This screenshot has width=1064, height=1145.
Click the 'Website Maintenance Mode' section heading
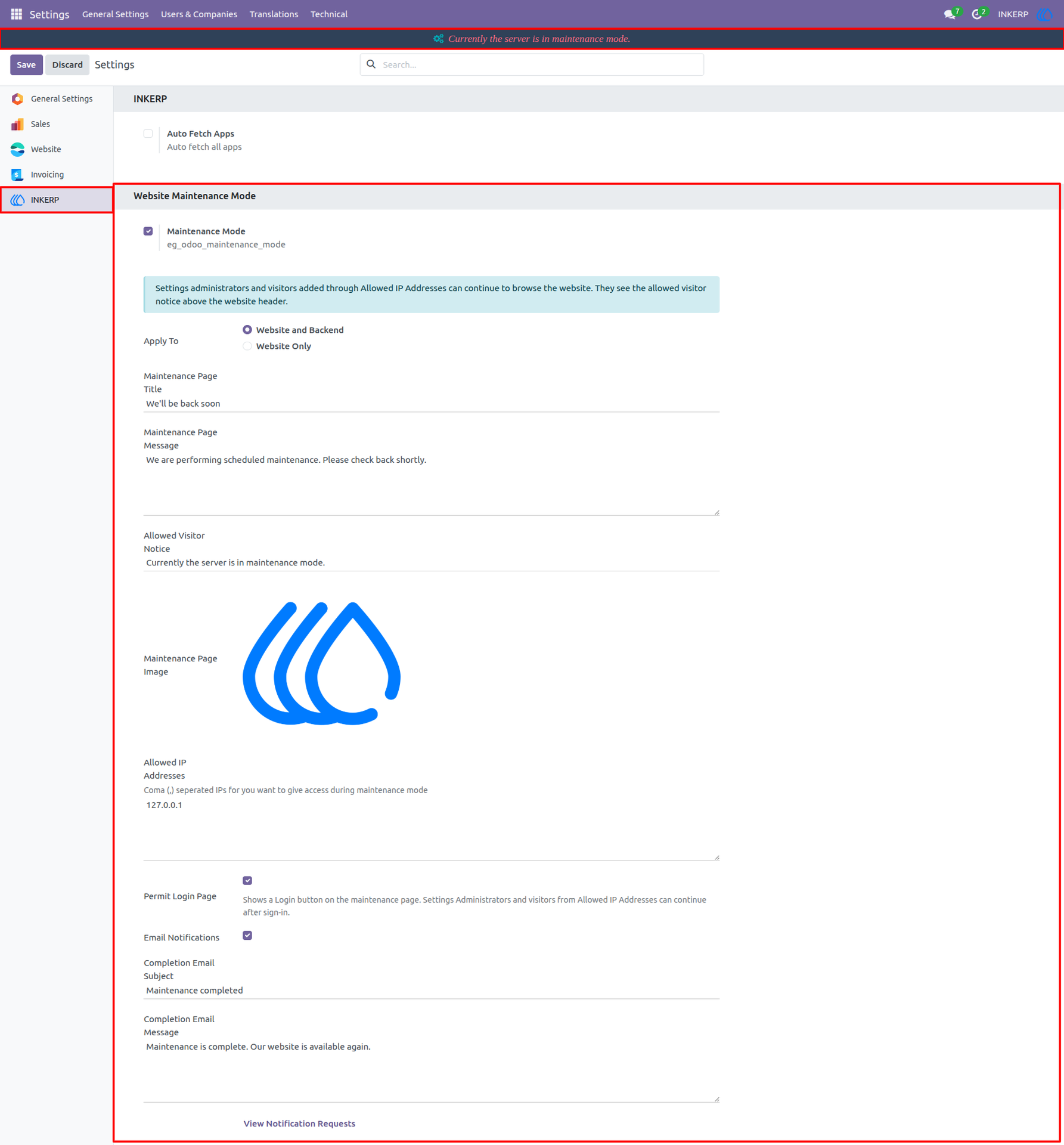(x=194, y=196)
